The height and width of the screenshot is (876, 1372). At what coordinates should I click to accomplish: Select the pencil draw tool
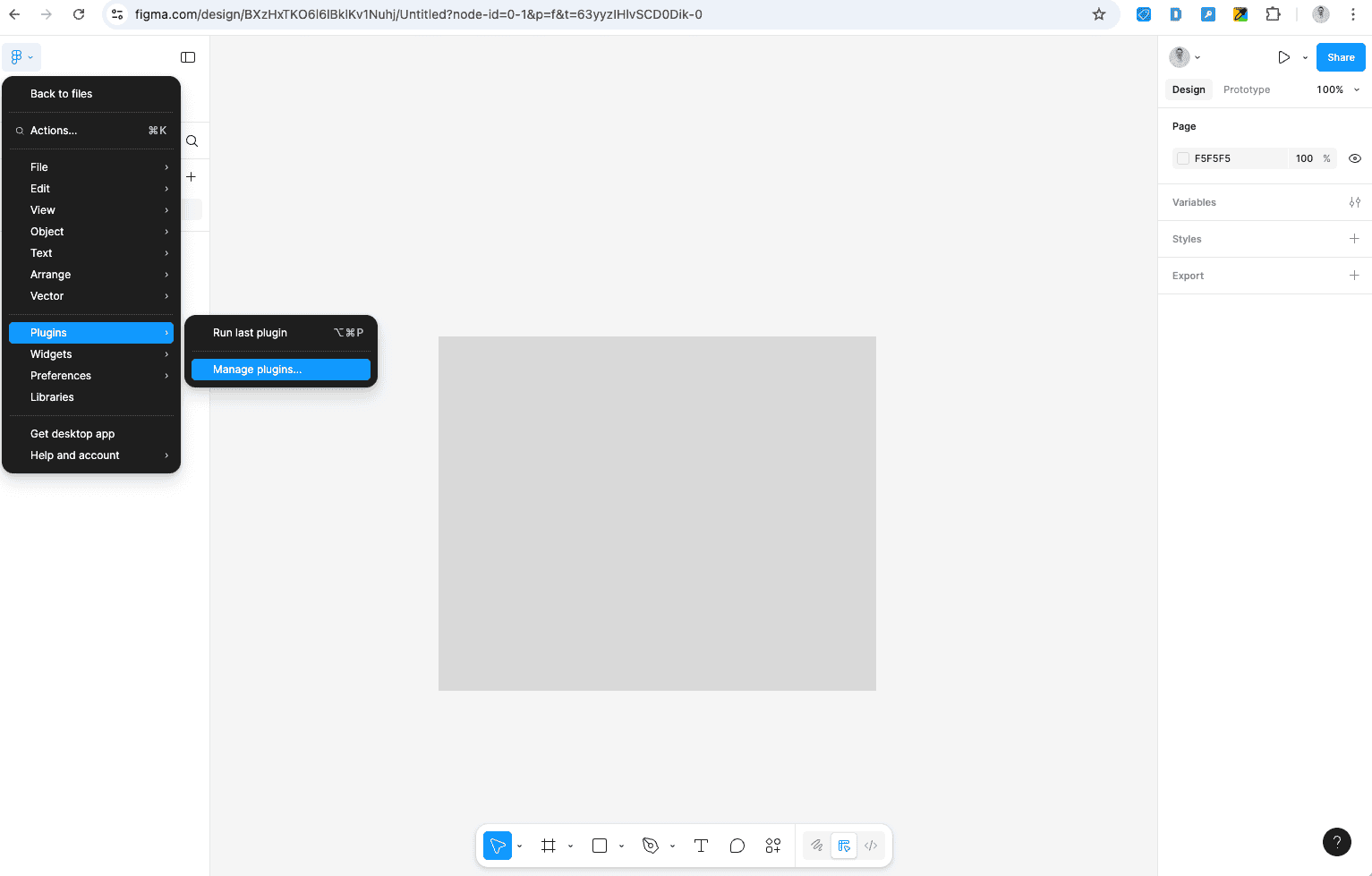click(x=815, y=845)
